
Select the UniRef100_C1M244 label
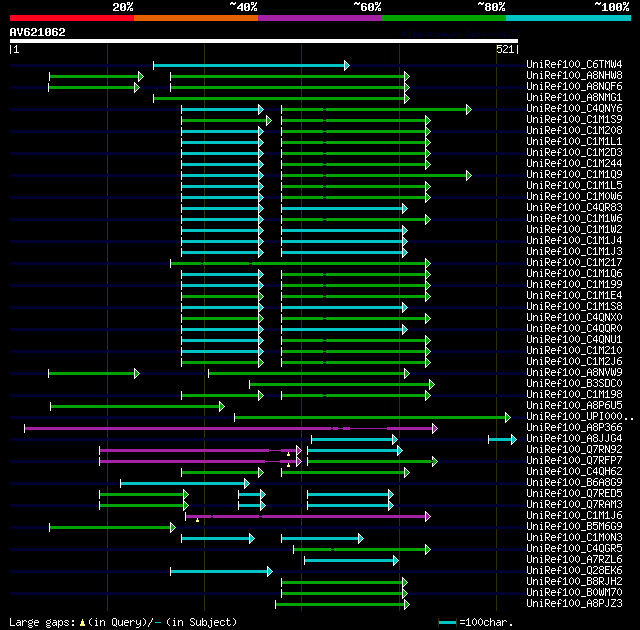(x=574, y=164)
